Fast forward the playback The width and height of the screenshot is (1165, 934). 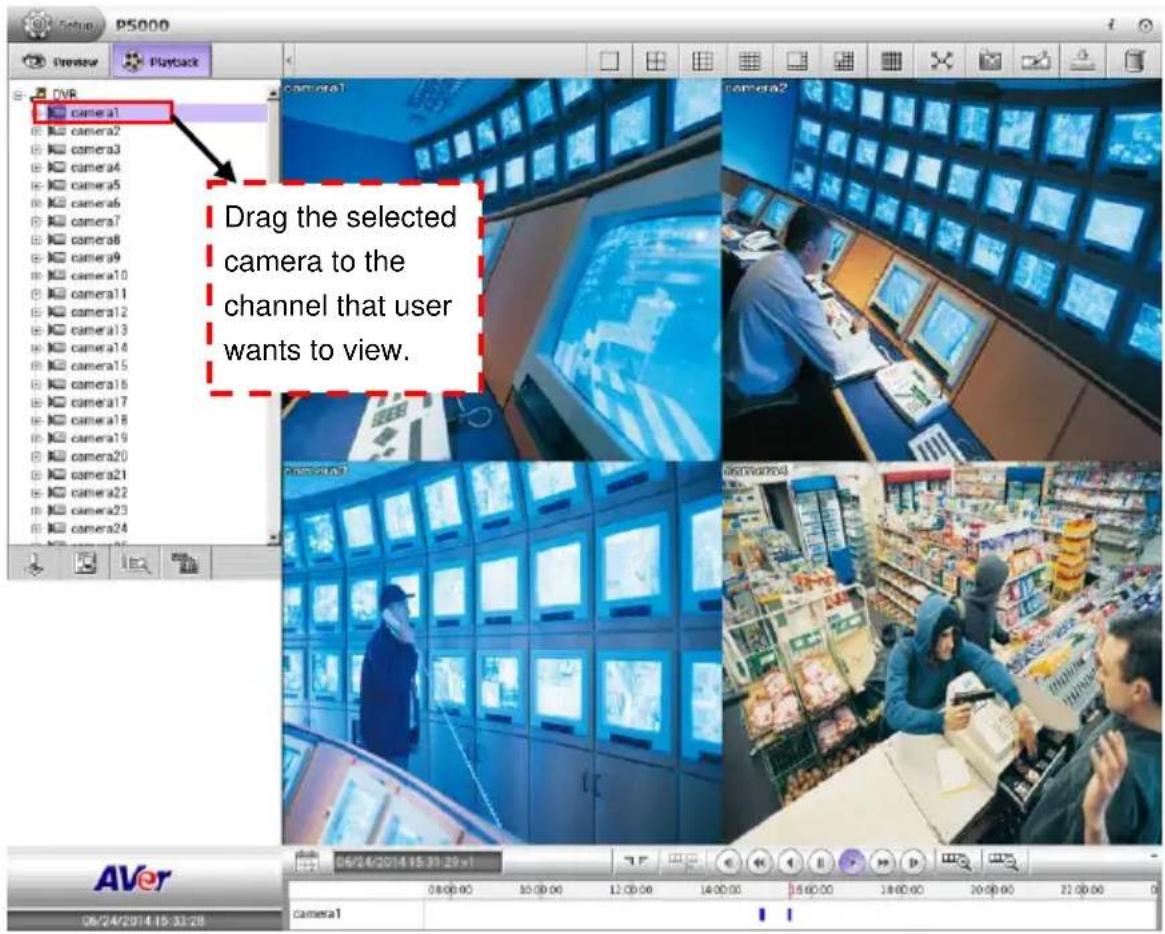[882, 863]
